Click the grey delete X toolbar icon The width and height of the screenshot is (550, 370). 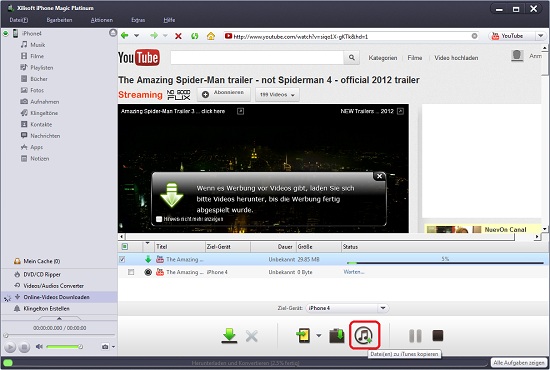point(251,336)
